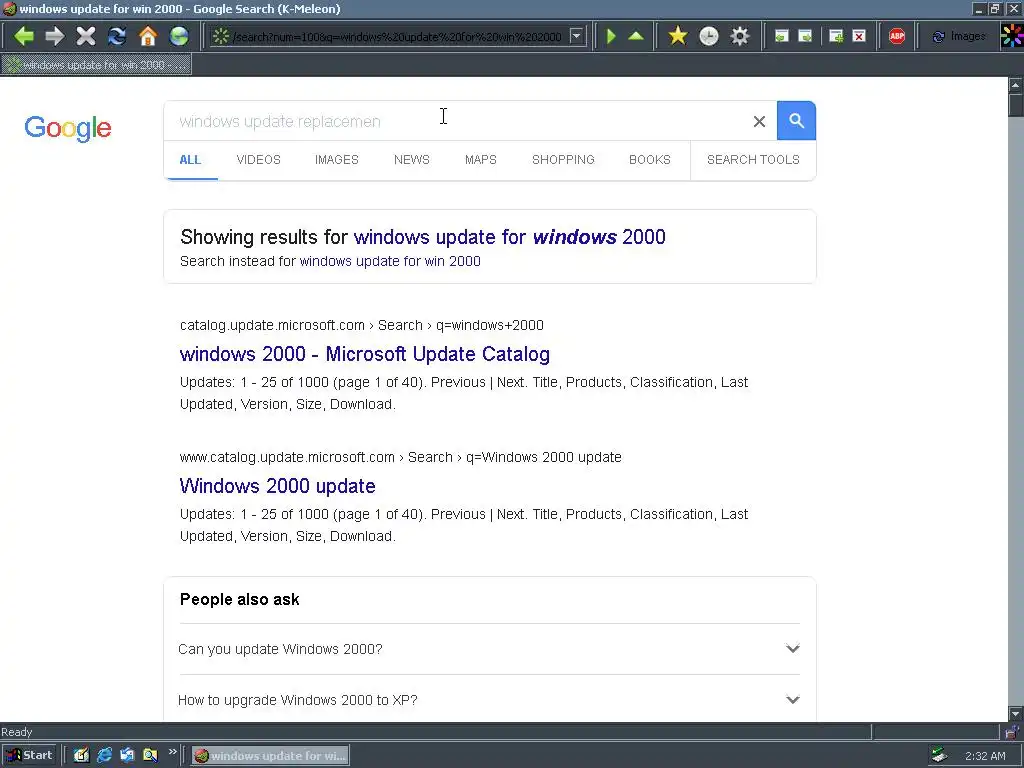Switch to NEWS results tab
This screenshot has height=768, width=1024.
coord(411,160)
